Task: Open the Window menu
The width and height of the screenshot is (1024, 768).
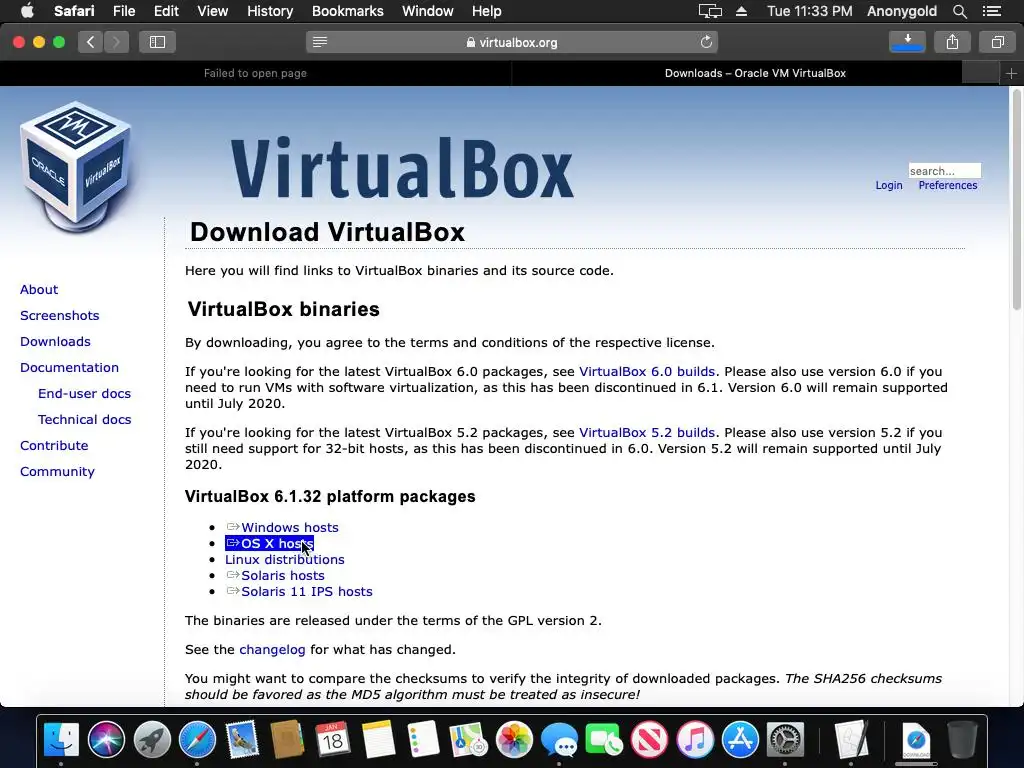Action: (427, 11)
